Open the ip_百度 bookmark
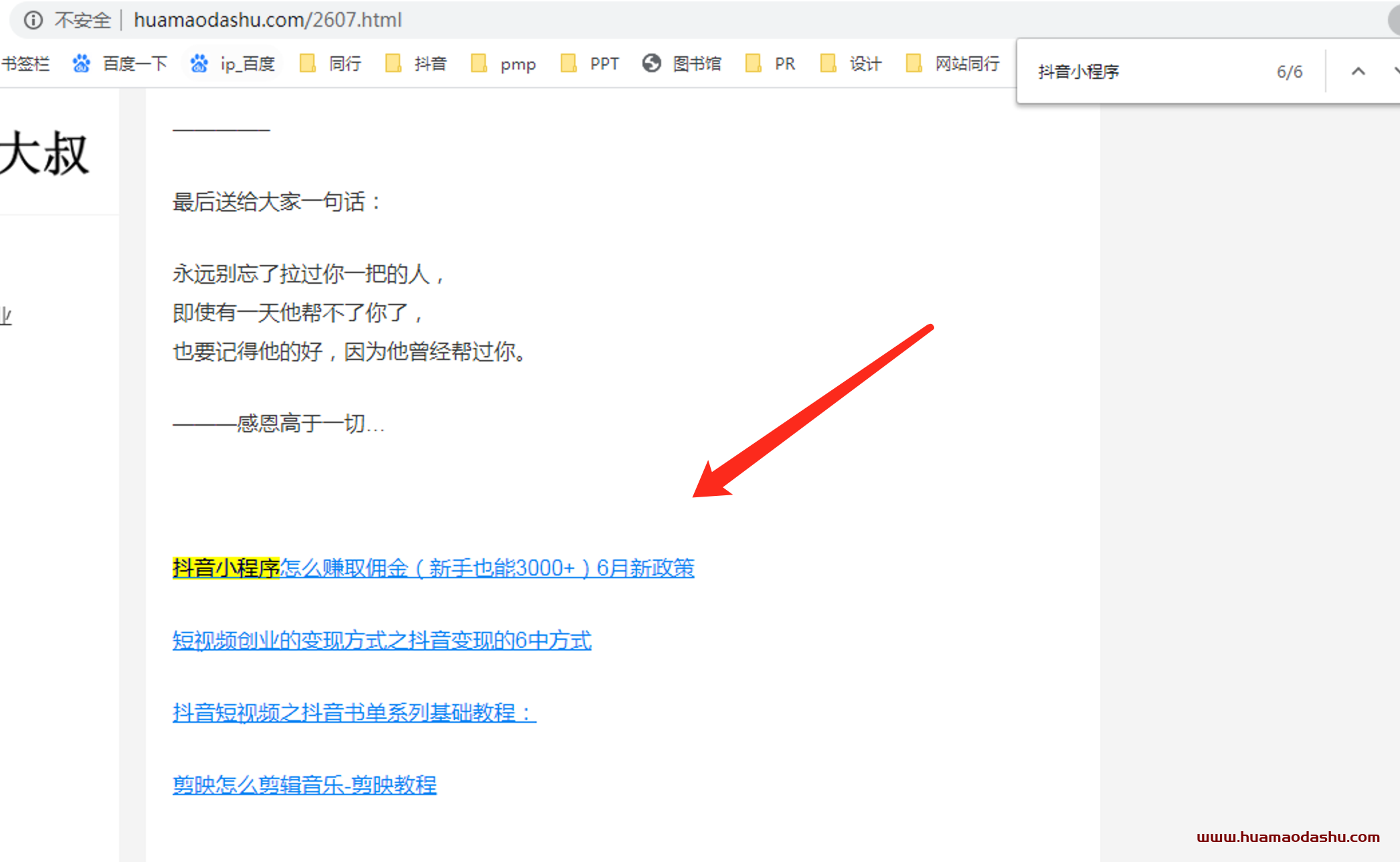The width and height of the screenshot is (1400, 862). coord(233,64)
